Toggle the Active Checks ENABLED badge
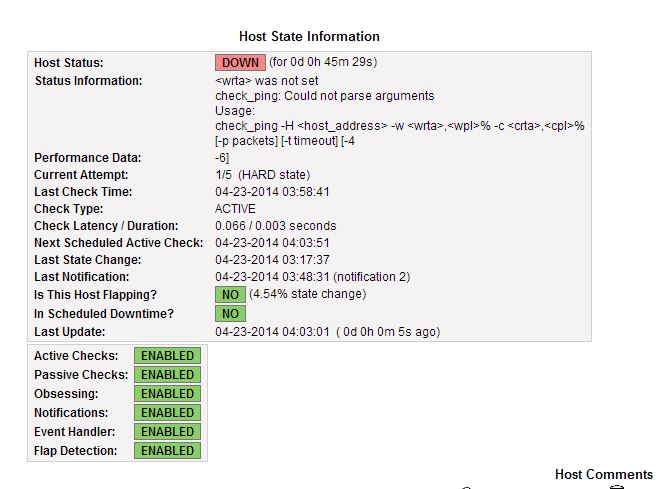The width and height of the screenshot is (662, 489). point(167,356)
